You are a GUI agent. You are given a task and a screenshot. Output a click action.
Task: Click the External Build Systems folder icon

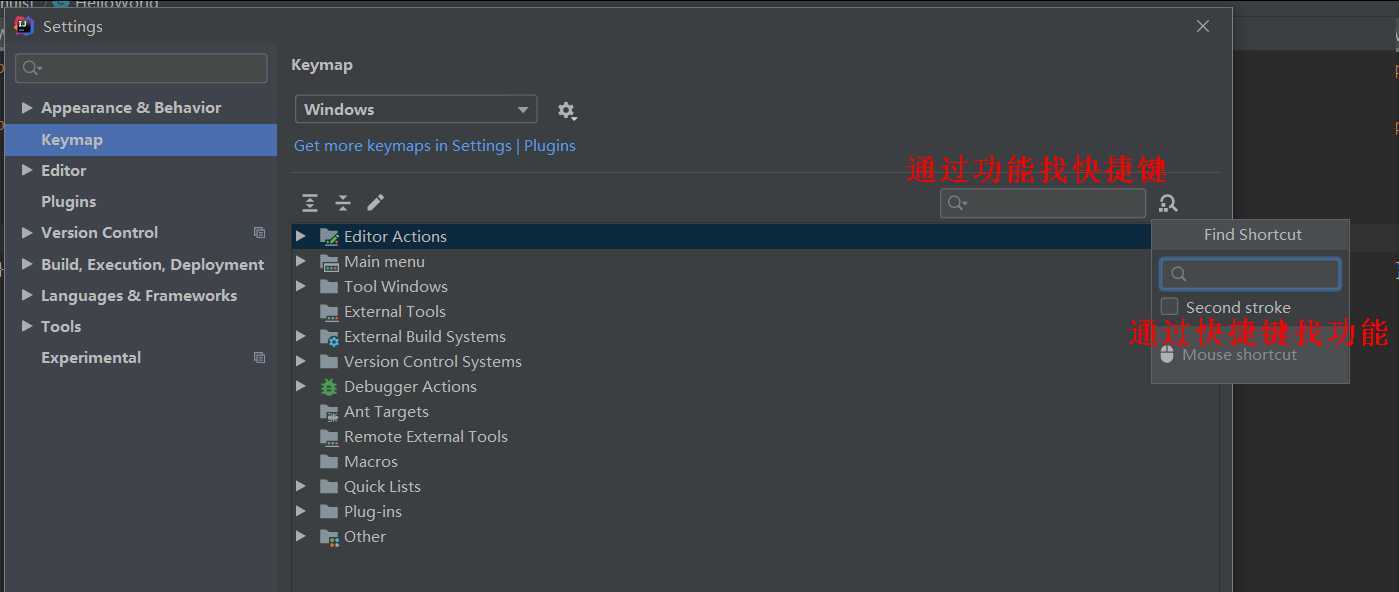(x=329, y=337)
